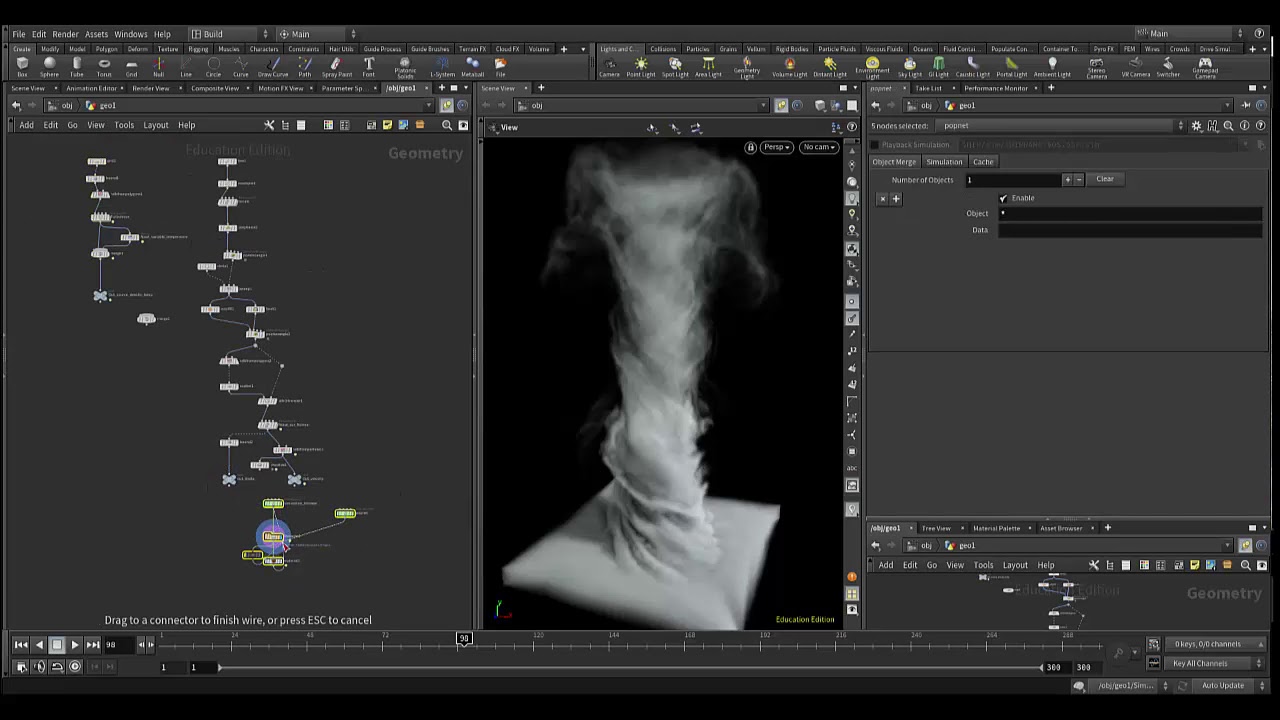Screen dimensions: 1280x720
Task: Select the Torus shelf tool
Action: click(104, 67)
